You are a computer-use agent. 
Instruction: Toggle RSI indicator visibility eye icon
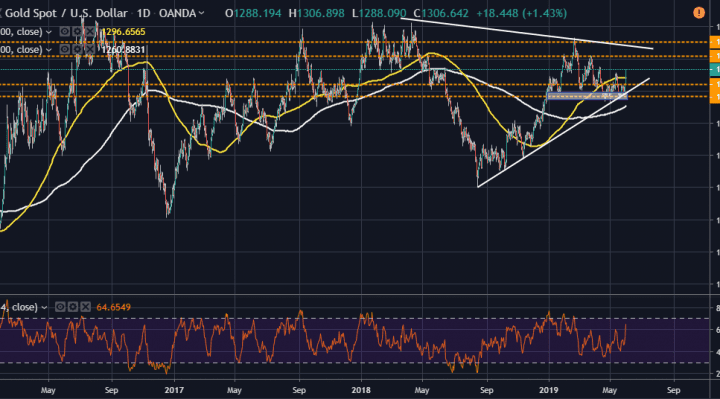(60, 307)
